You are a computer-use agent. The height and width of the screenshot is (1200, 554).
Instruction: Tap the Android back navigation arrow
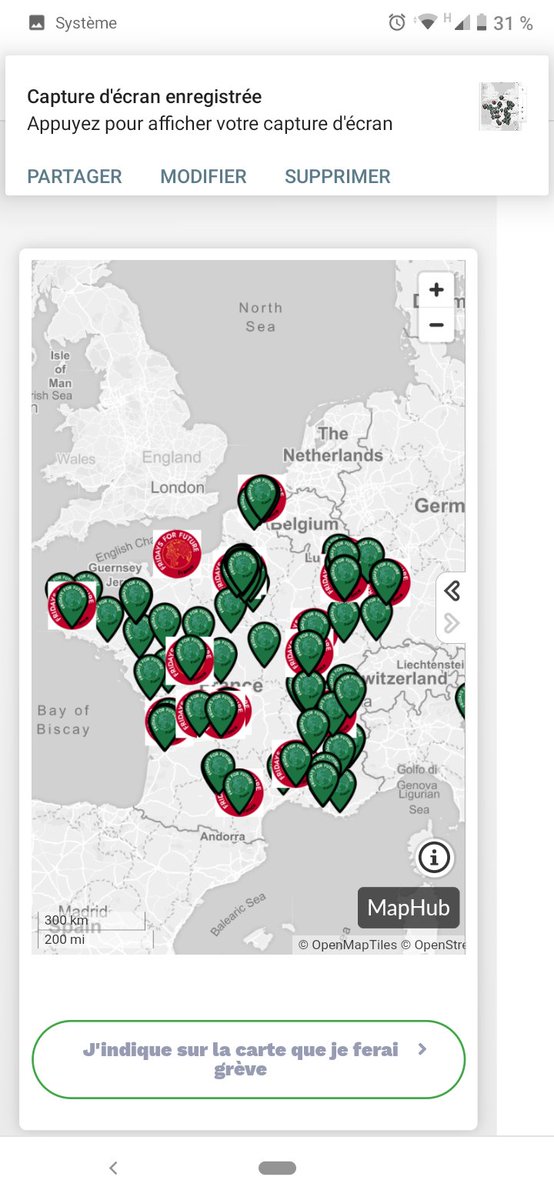113,1167
